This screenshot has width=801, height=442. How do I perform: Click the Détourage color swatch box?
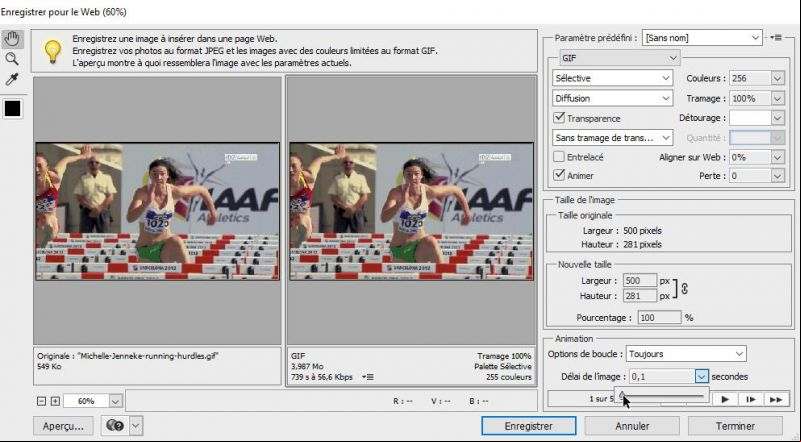[x=750, y=118]
